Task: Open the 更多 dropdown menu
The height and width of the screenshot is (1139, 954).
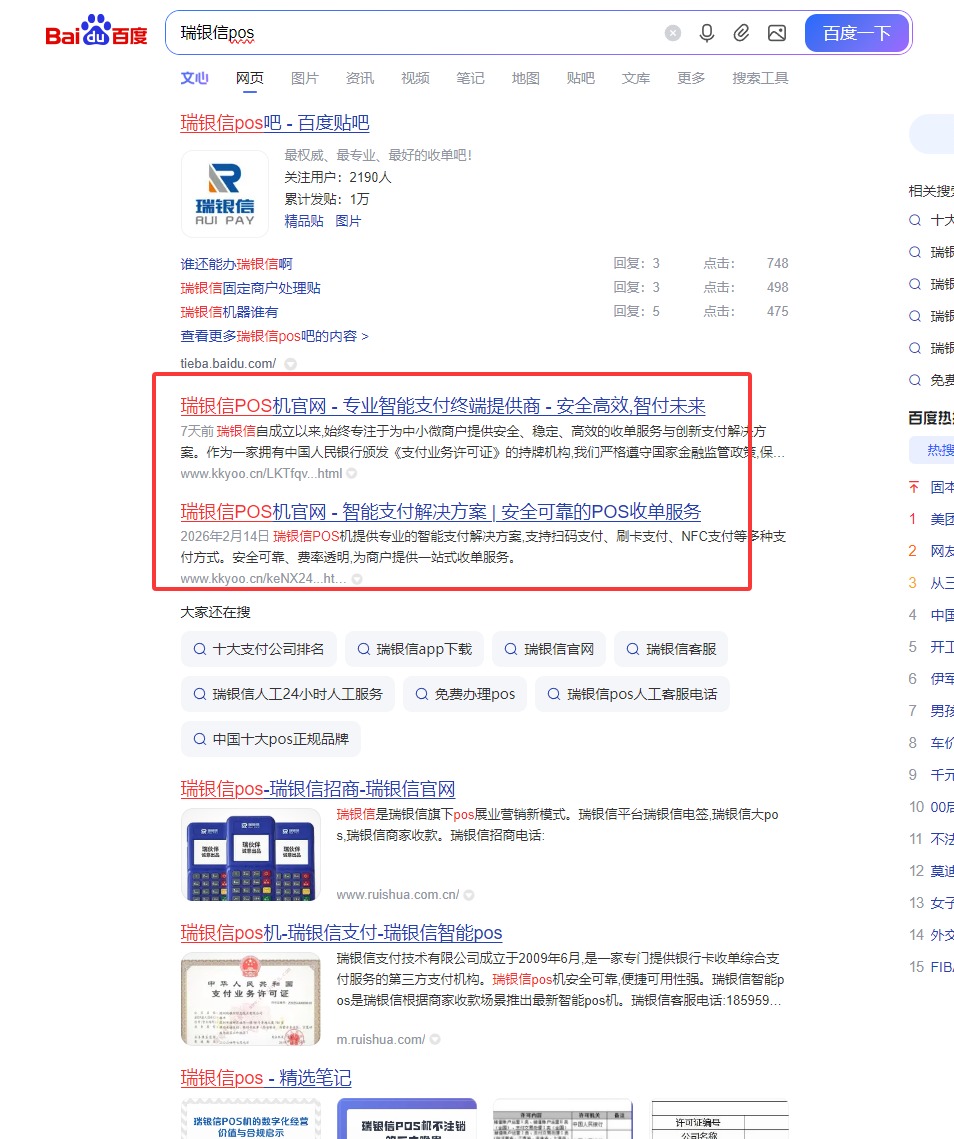Action: point(690,78)
